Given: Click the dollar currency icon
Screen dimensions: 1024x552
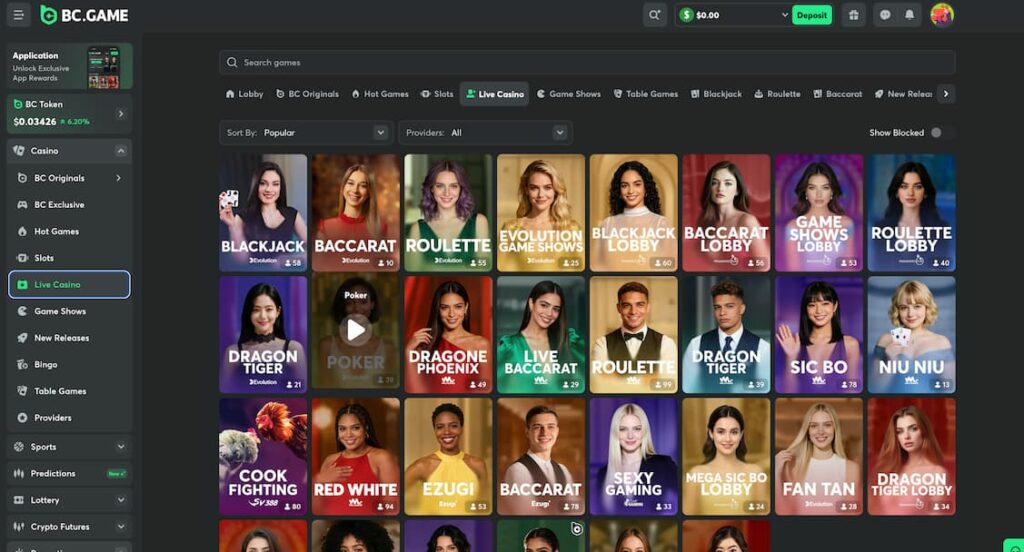Looking at the screenshot, I should coord(686,15).
